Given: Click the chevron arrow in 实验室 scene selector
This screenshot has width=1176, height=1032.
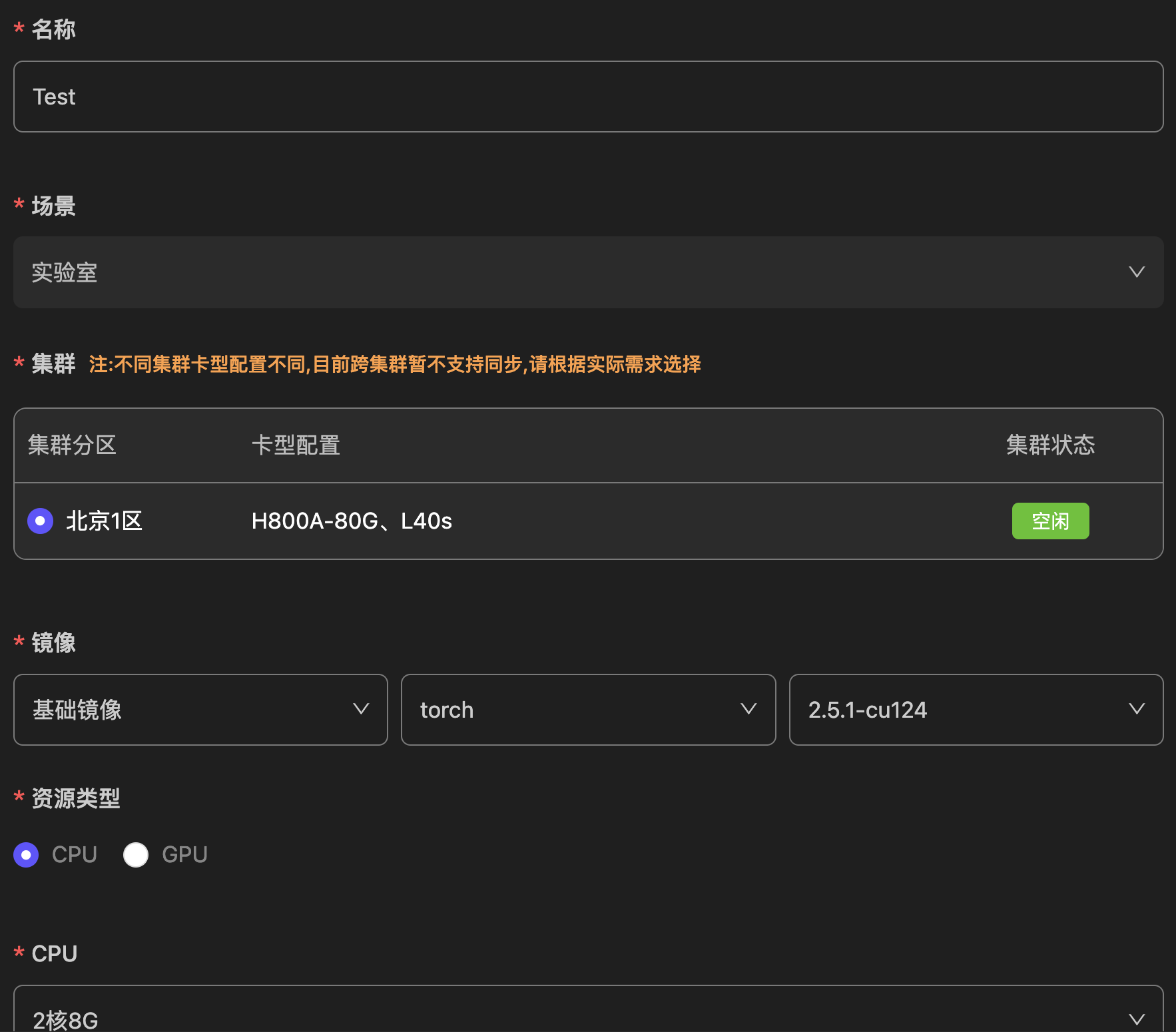Looking at the screenshot, I should pos(1136,272).
